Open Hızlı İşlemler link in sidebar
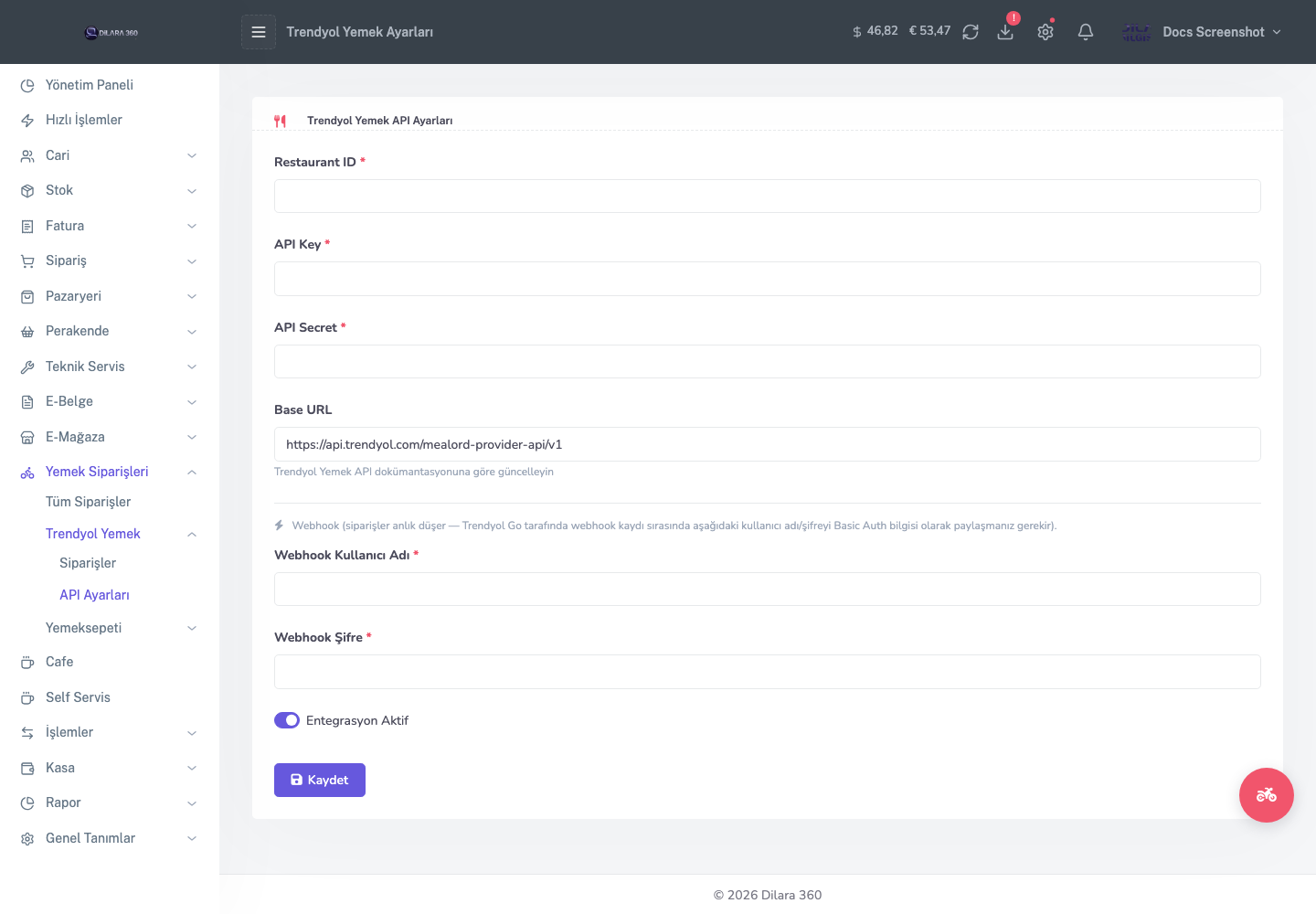The image size is (1316, 914). coord(84,120)
